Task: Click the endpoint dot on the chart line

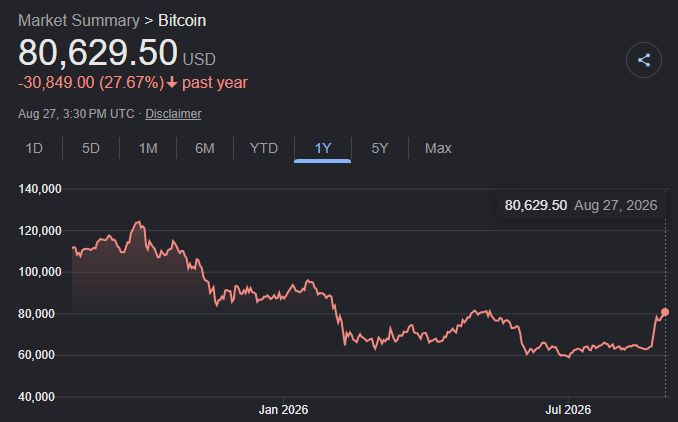Action: click(x=665, y=312)
